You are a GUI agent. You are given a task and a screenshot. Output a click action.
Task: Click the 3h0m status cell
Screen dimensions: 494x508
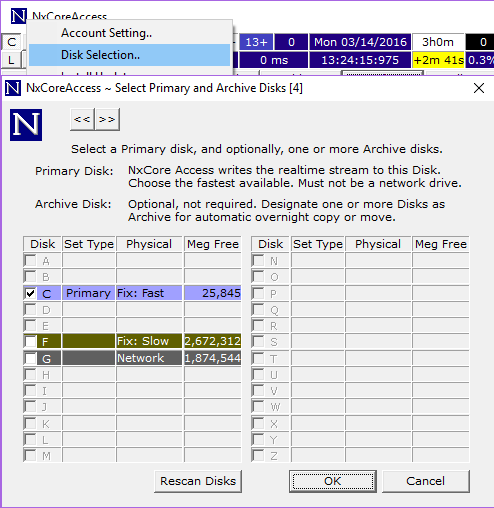(438, 42)
